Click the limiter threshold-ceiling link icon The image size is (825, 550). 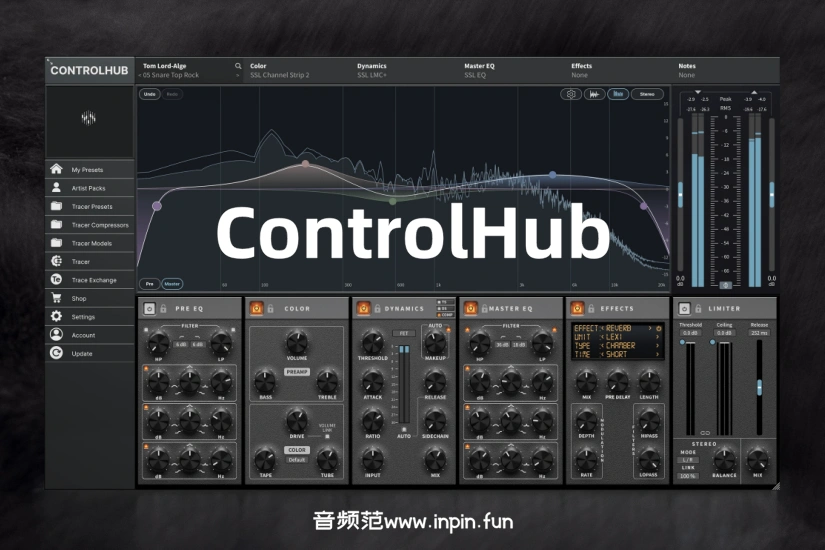click(x=705, y=433)
